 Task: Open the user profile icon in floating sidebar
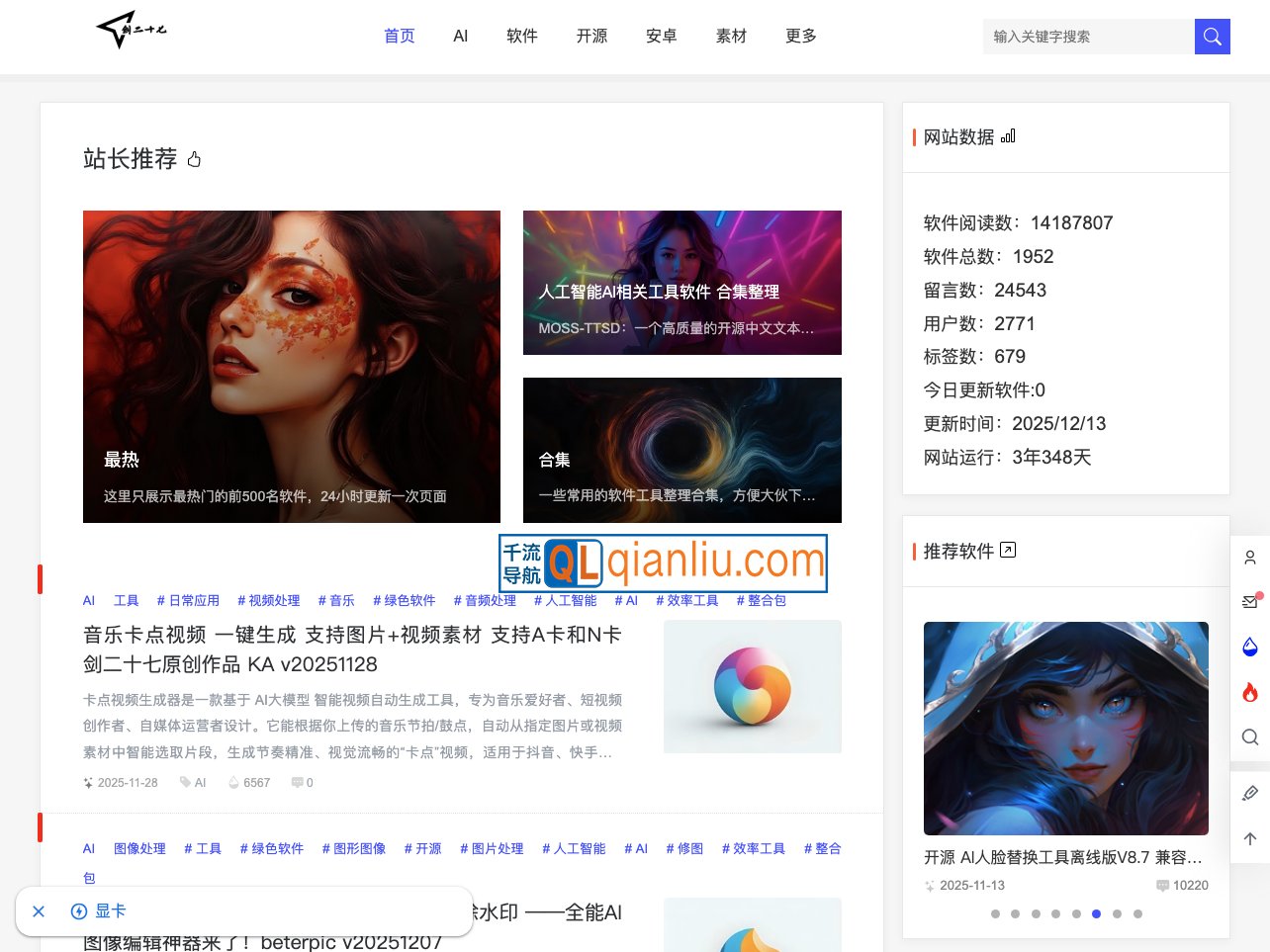click(x=1250, y=558)
